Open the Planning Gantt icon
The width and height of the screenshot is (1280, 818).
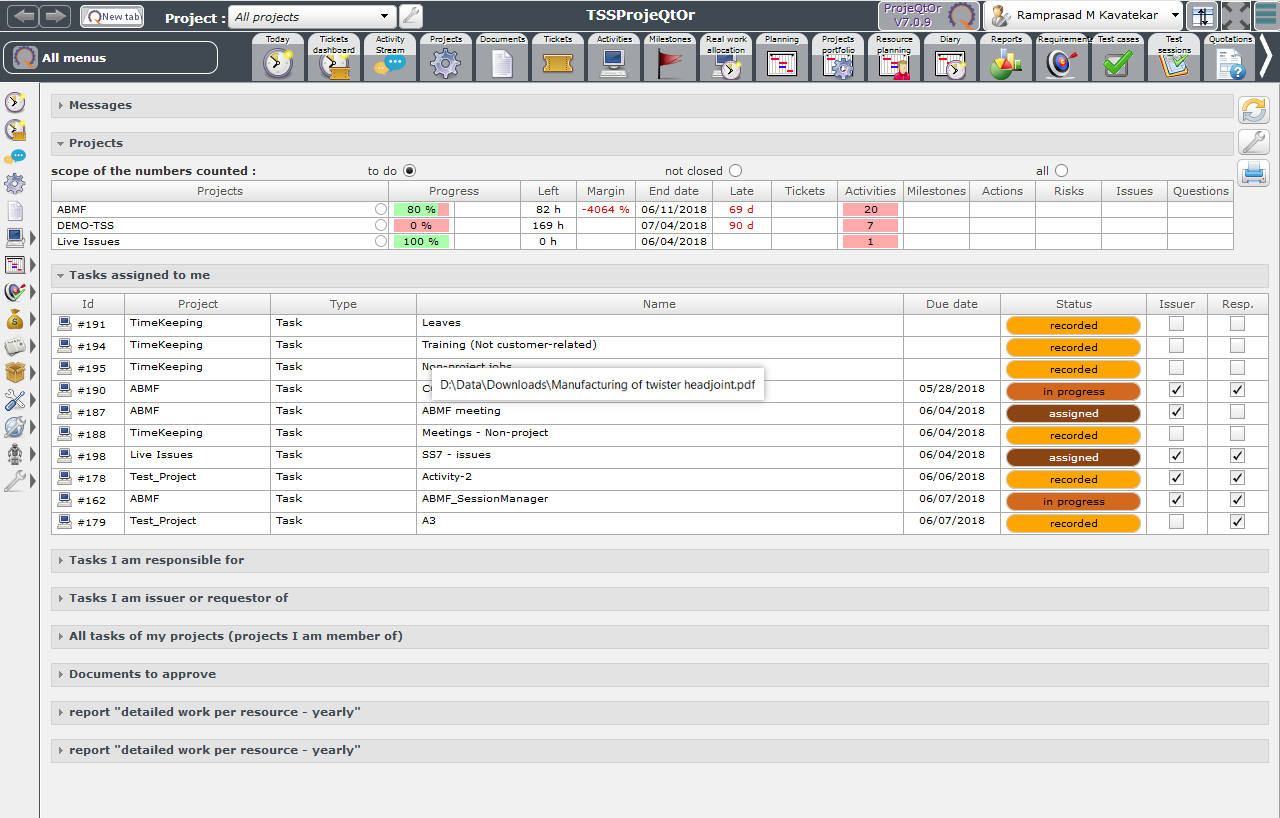pos(781,63)
